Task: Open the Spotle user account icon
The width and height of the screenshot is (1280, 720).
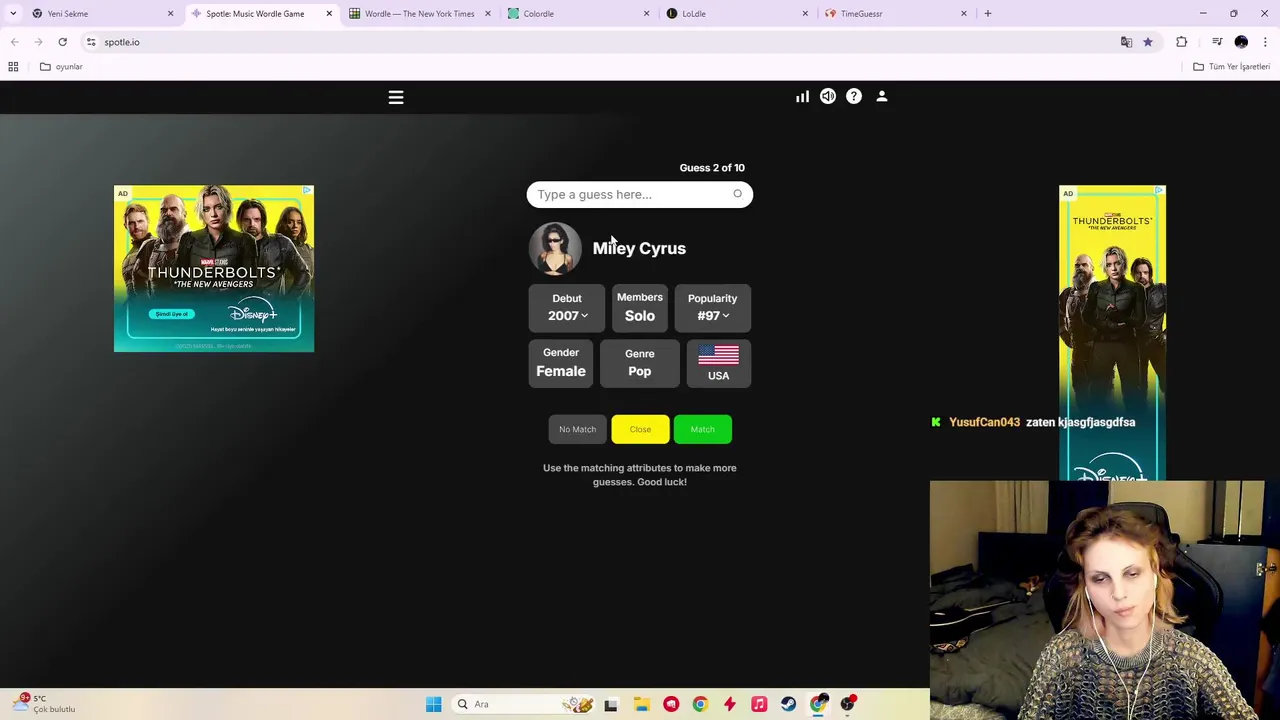Action: (x=882, y=97)
